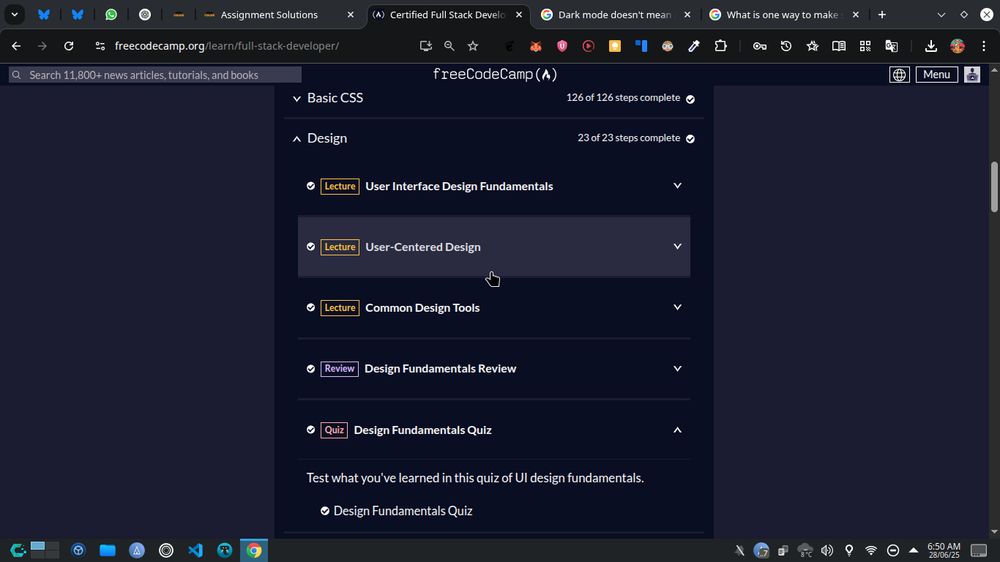Click the site information icon beside URL
The width and height of the screenshot is (1000, 562).
coord(100,46)
